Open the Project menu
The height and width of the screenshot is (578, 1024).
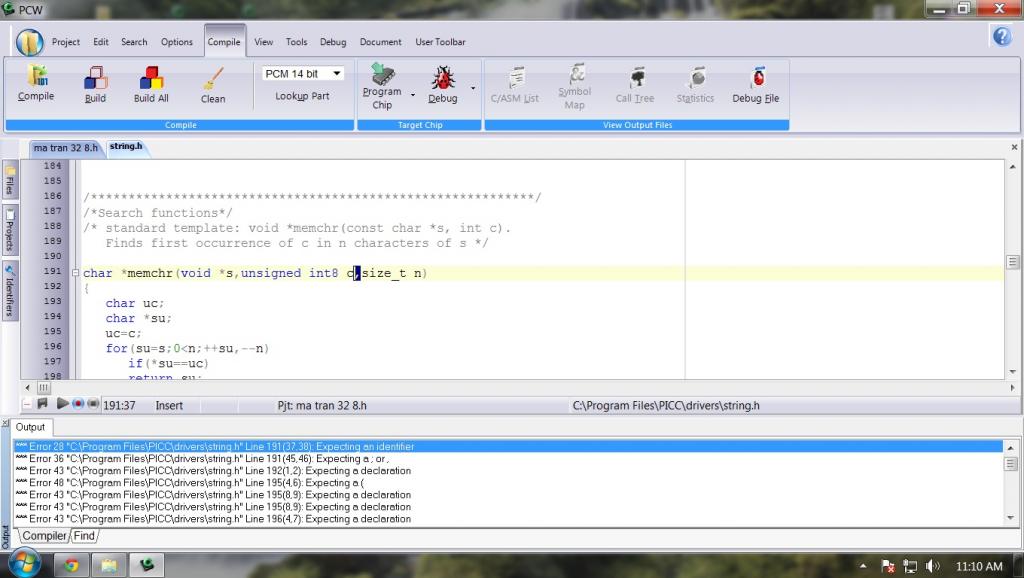click(x=66, y=42)
